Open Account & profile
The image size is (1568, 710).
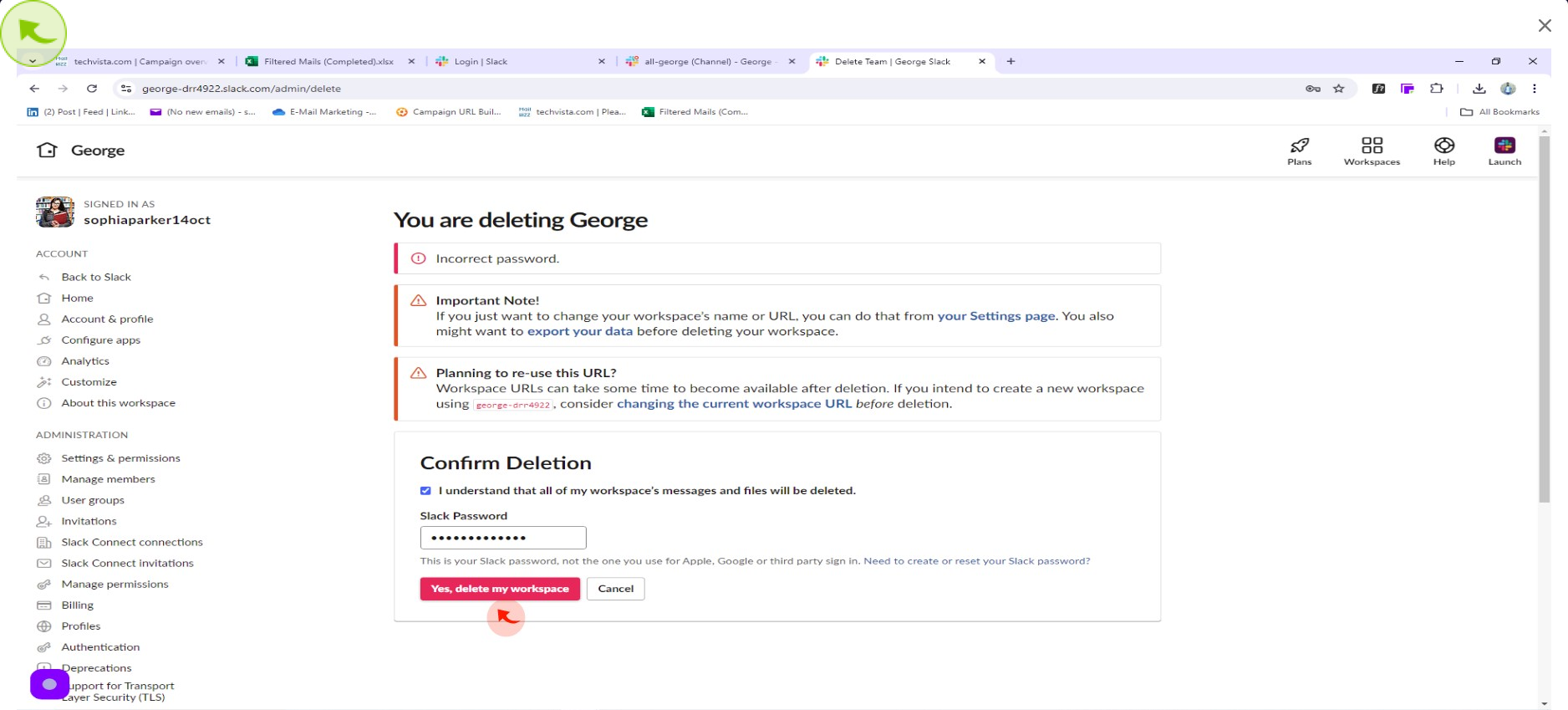pos(107,319)
